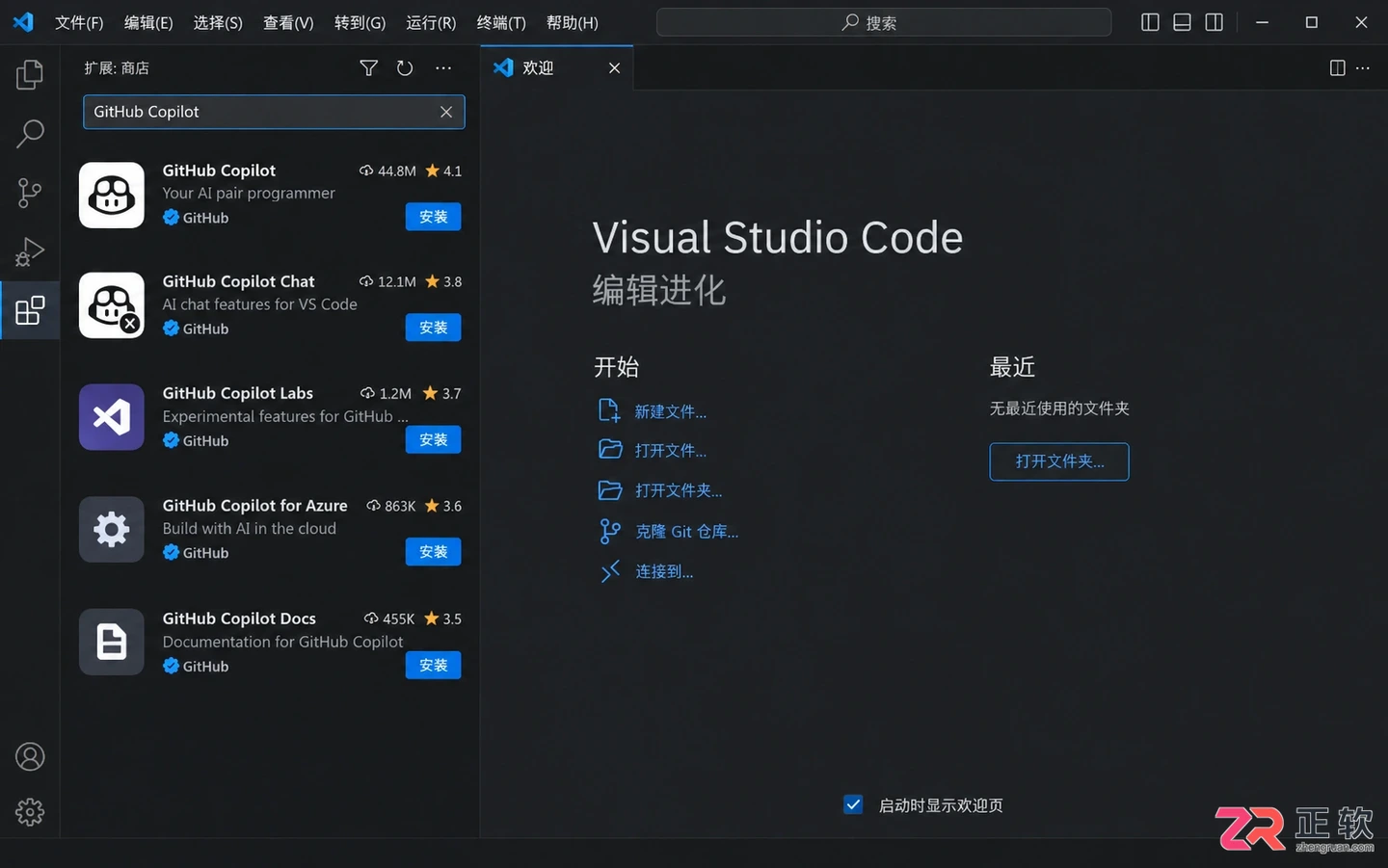Image resolution: width=1388 pixels, height=868 pixels.
Task: Open editor more actions menu
Action: coord(1363,67)
